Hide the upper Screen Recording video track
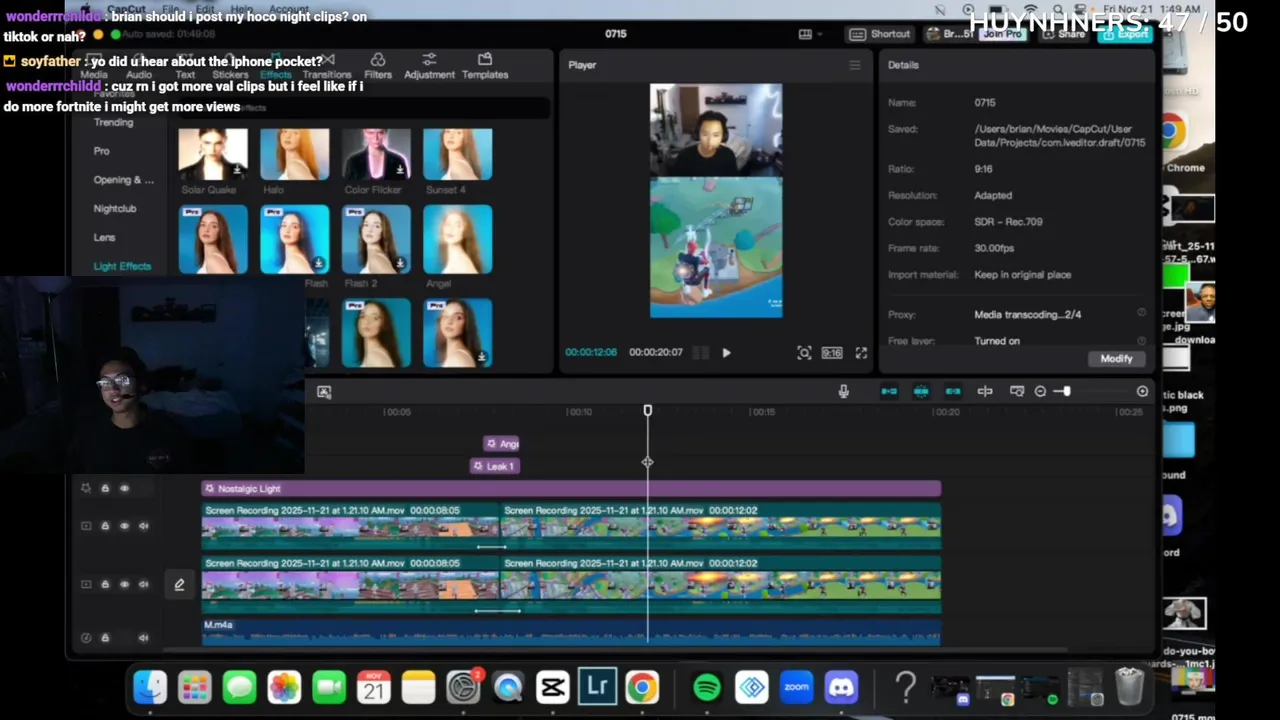Screen dimensions: 1280x720 [x=125, y=526]
